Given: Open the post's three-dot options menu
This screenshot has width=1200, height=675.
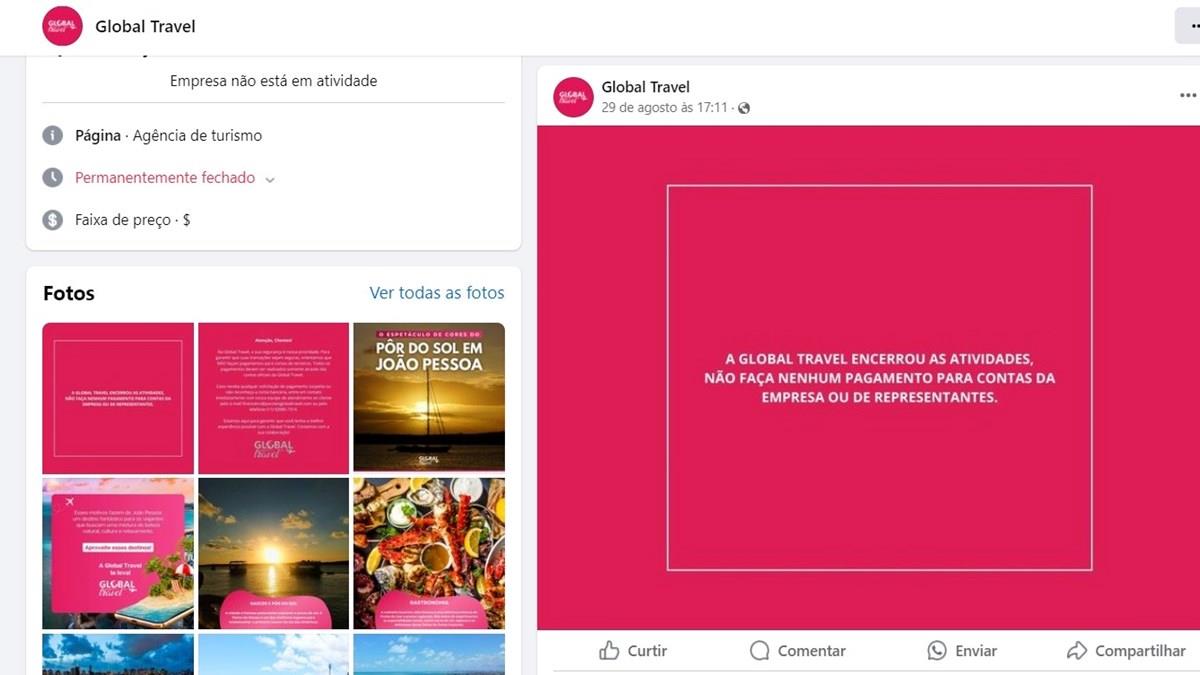Looking at the screenshot, I should (x=1187, y=96).
